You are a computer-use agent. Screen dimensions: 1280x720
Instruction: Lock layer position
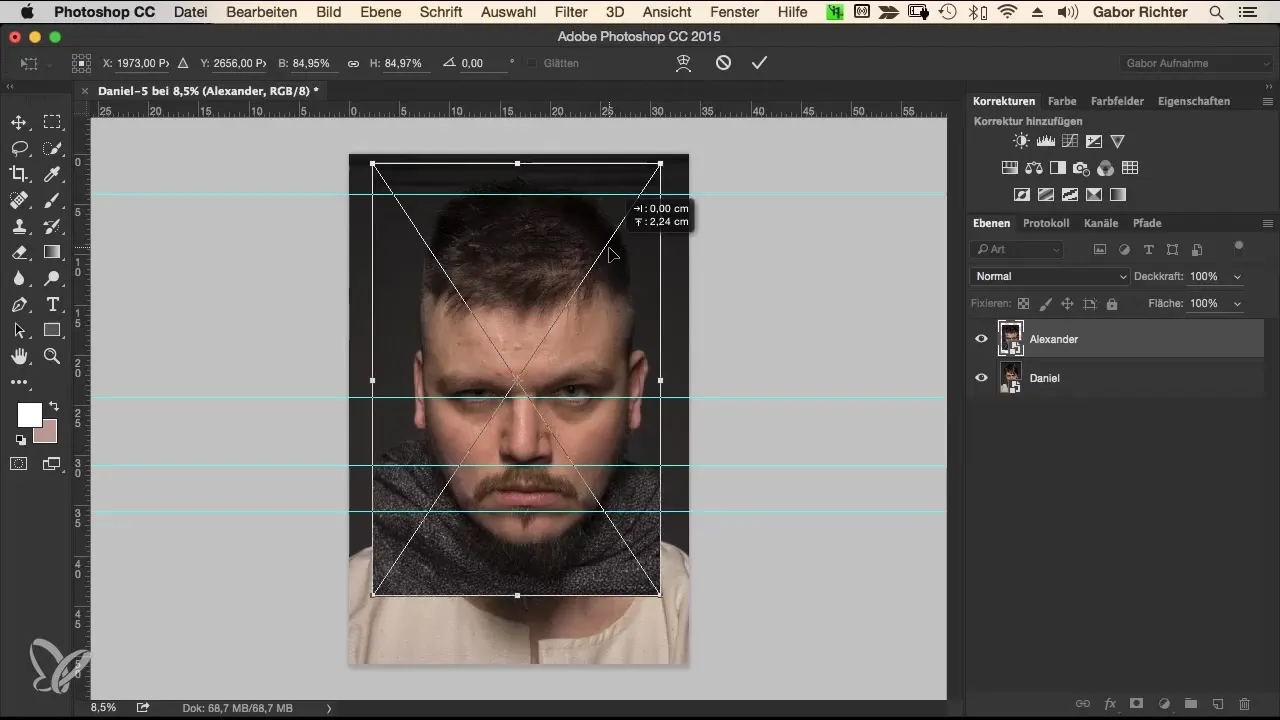[x=1067, y=303]
